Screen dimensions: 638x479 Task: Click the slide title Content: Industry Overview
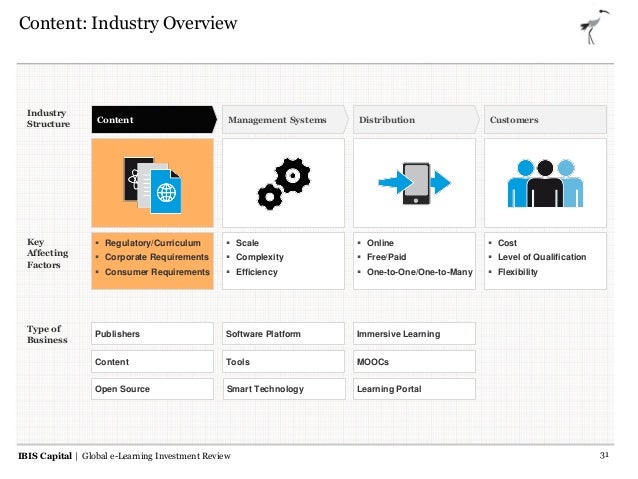128,23
